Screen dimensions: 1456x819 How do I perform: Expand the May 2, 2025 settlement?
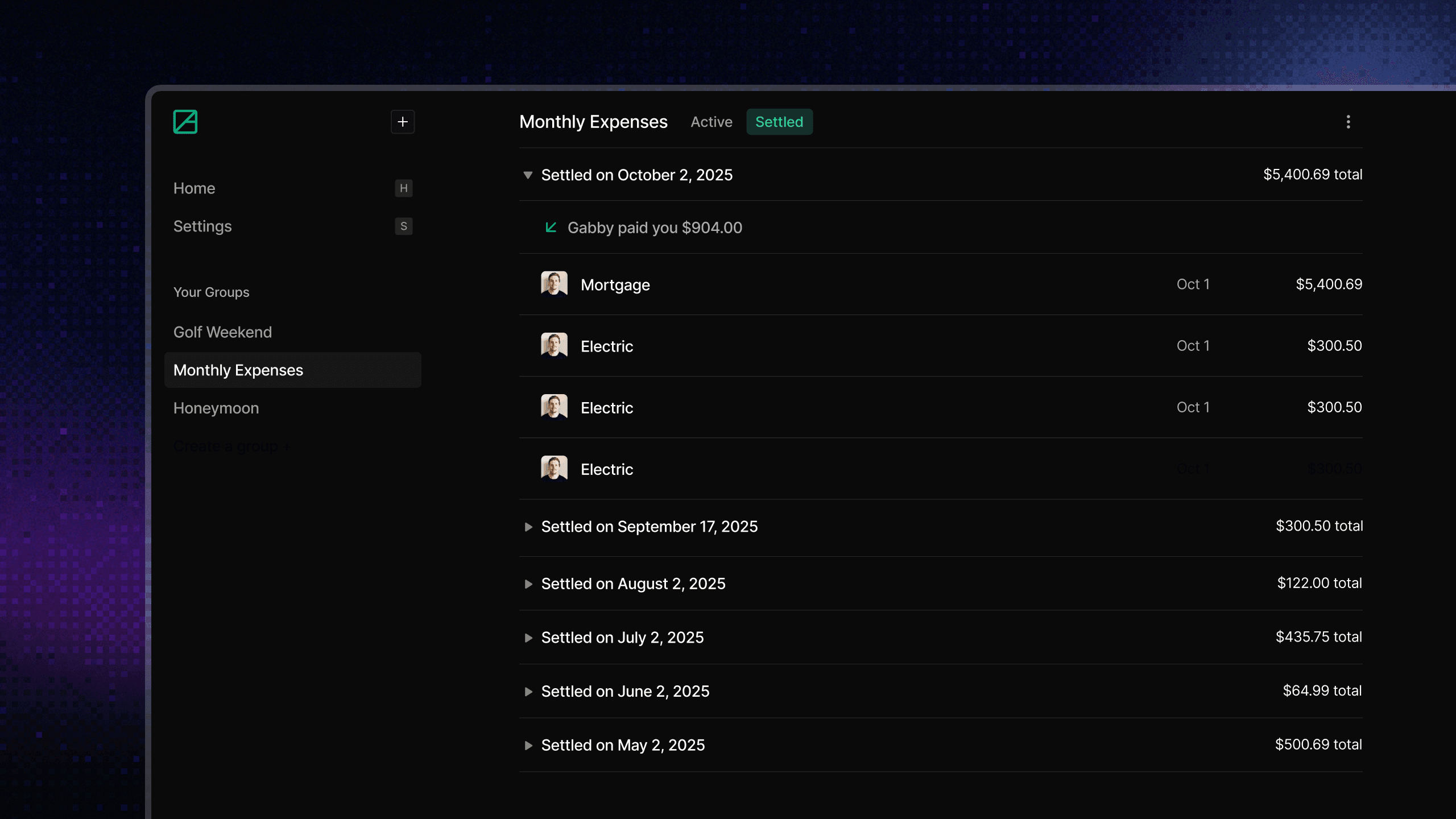528,745
